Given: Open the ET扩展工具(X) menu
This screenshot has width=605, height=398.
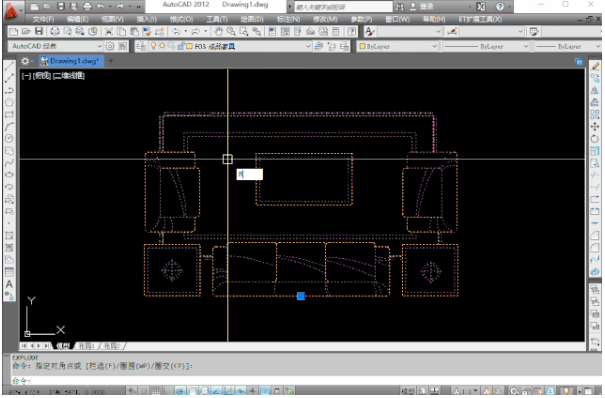Looking at the screenshot, I should 480,19.
